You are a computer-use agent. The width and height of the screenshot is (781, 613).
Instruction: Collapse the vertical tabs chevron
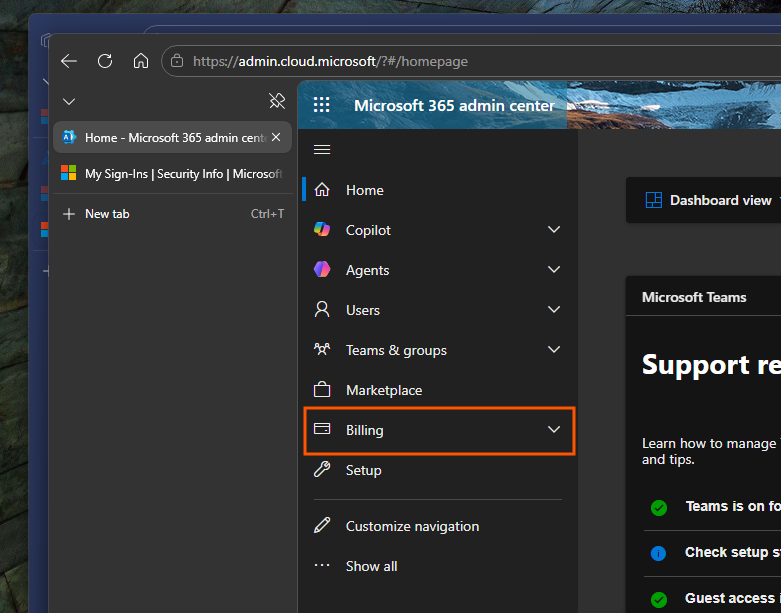tap(69, 102)
